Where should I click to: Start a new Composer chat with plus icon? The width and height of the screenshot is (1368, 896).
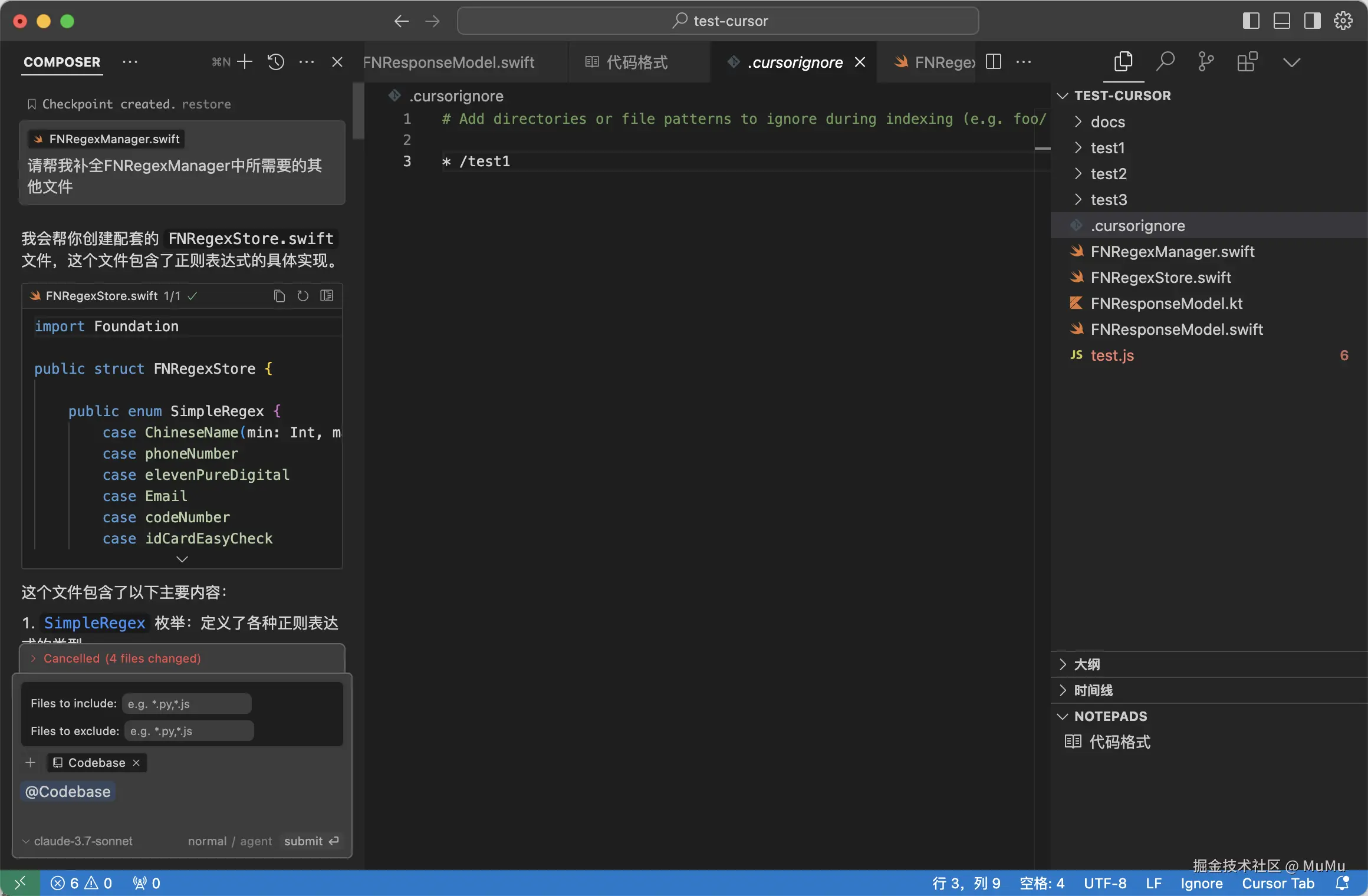tap(245, 61)
